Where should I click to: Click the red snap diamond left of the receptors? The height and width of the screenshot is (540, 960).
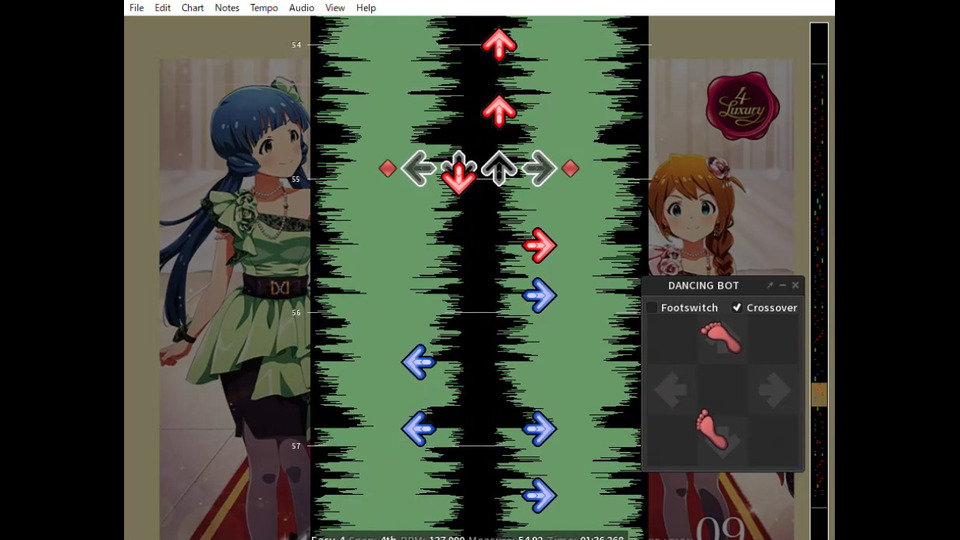coord(388,168)
